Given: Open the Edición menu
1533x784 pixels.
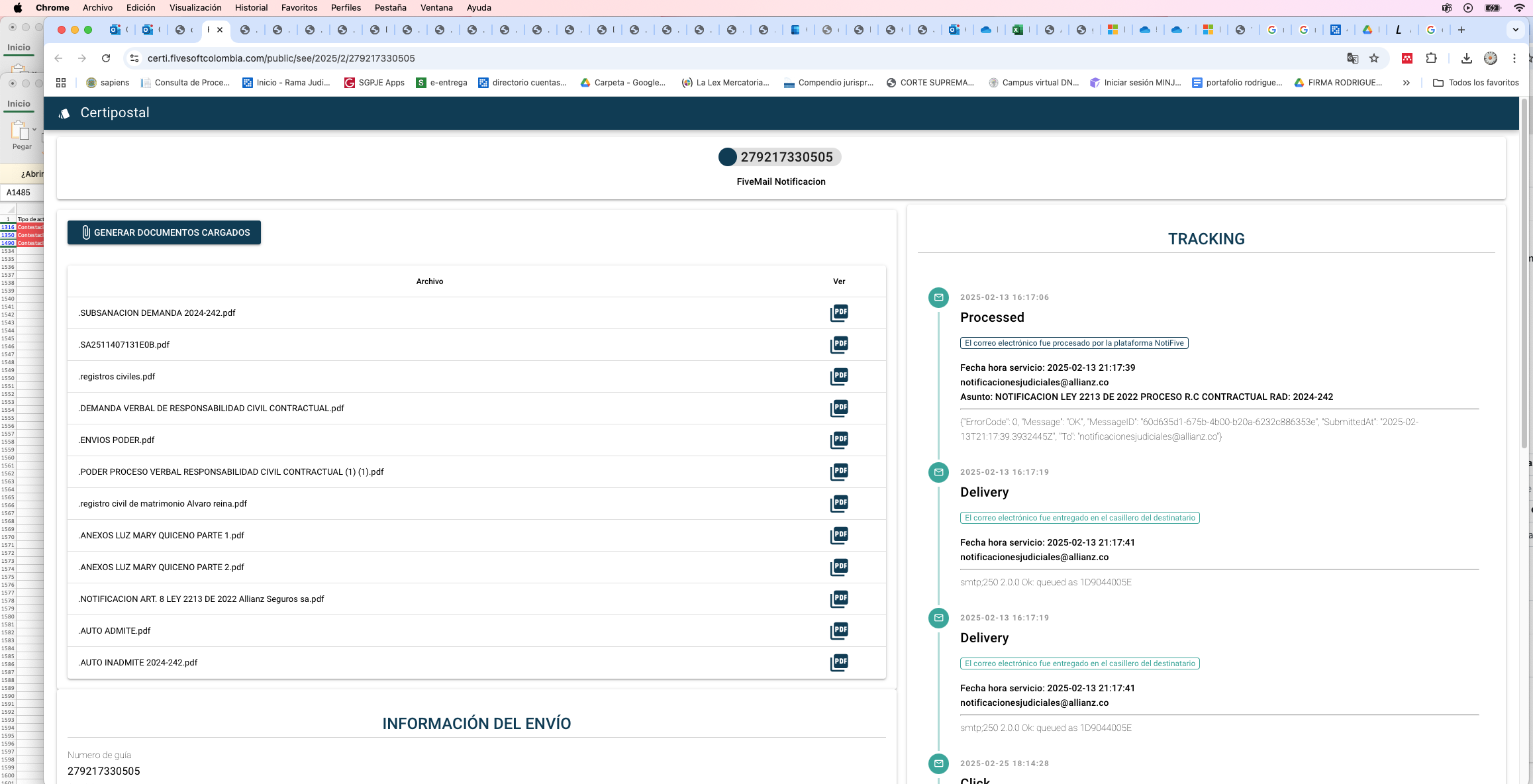Looking at the screenshot, I should [141, 7].
